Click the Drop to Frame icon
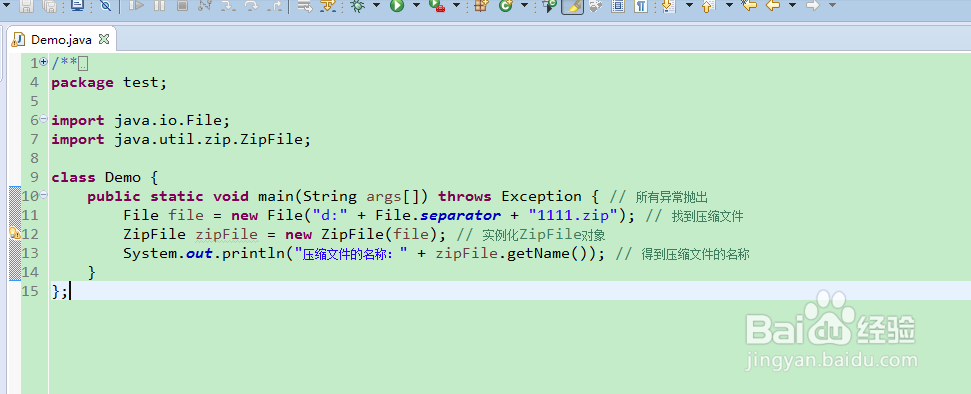Screen dimensions: 971x394 click(x=304, y=6)
